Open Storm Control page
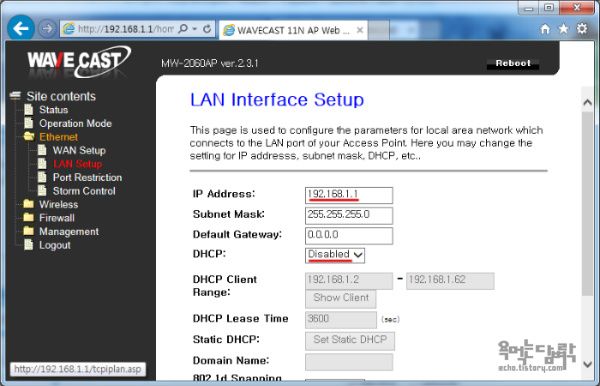Viewport: 600px width, 386px height. click(x=84, y=191)
